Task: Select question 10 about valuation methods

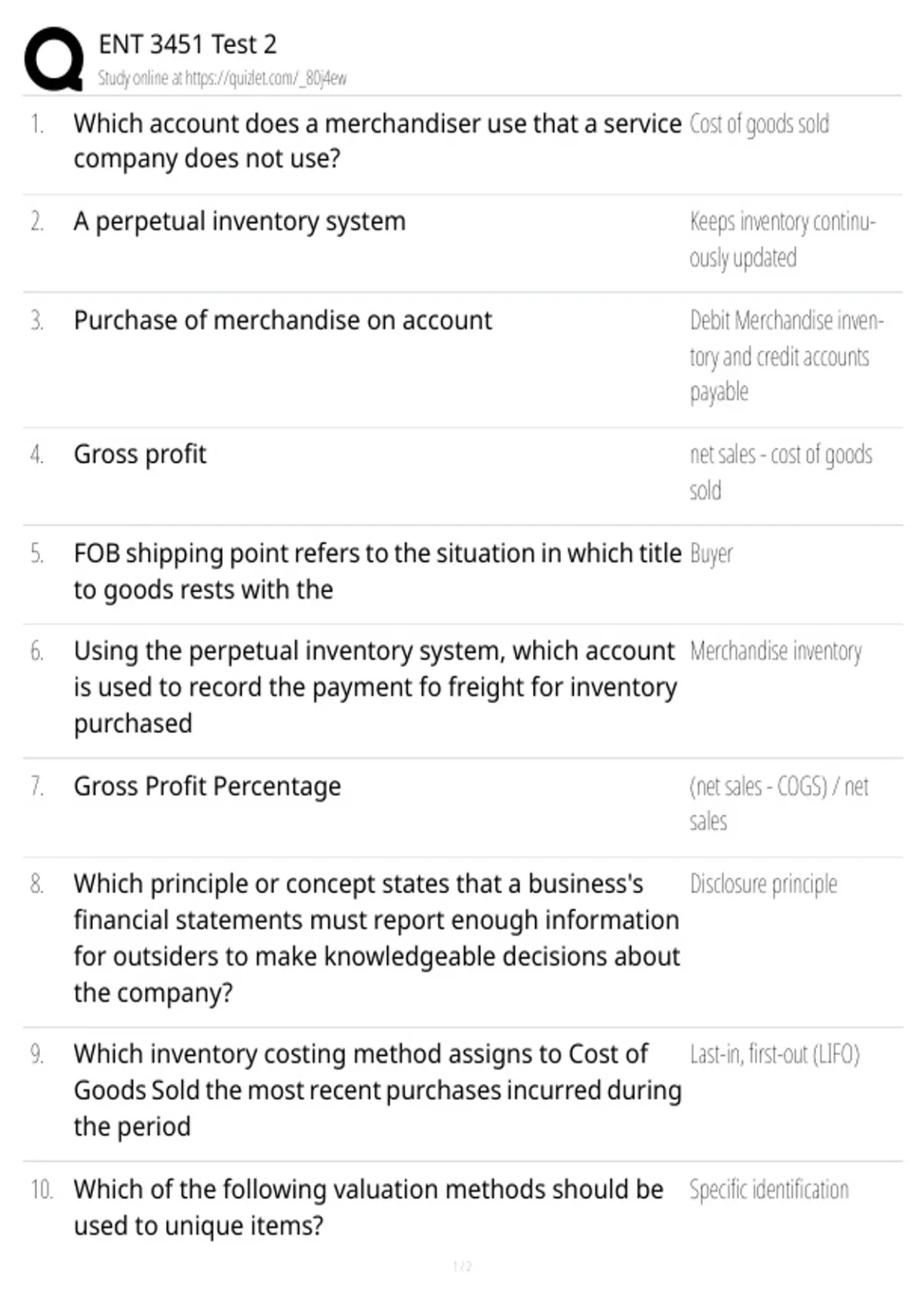Action: point(368,1207)
